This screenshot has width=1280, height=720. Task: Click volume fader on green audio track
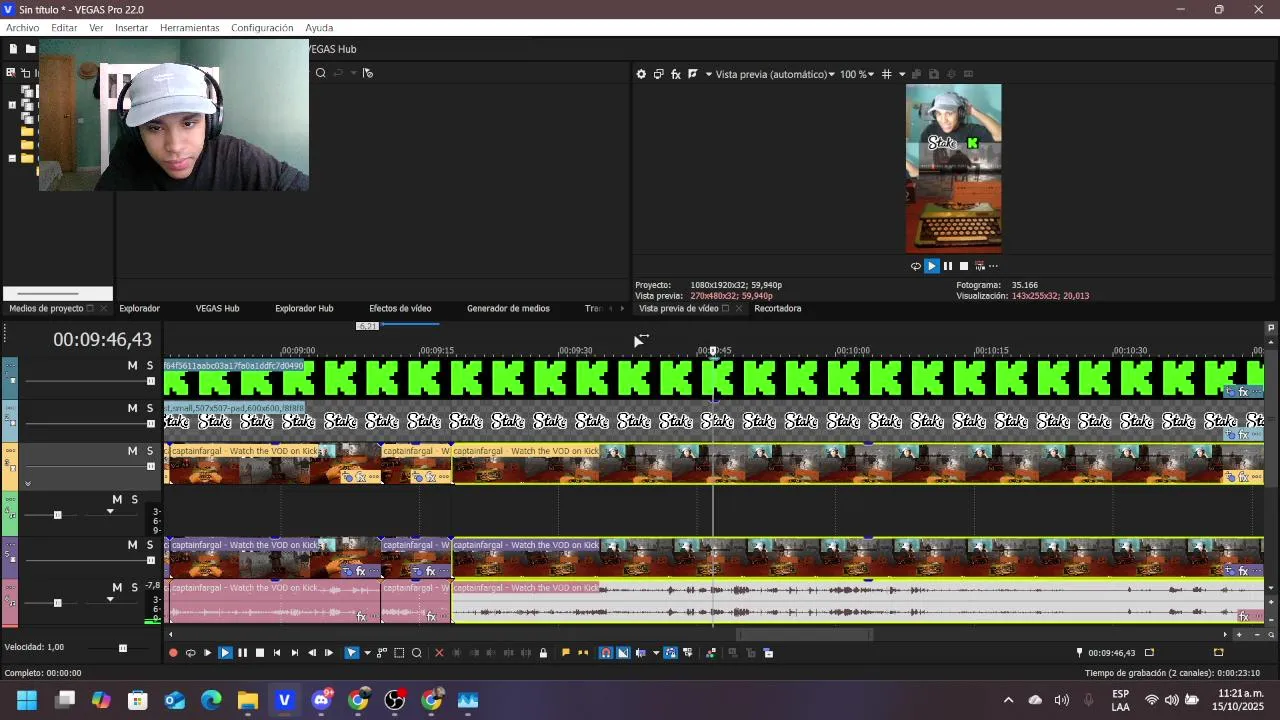(x=57, y=515)
